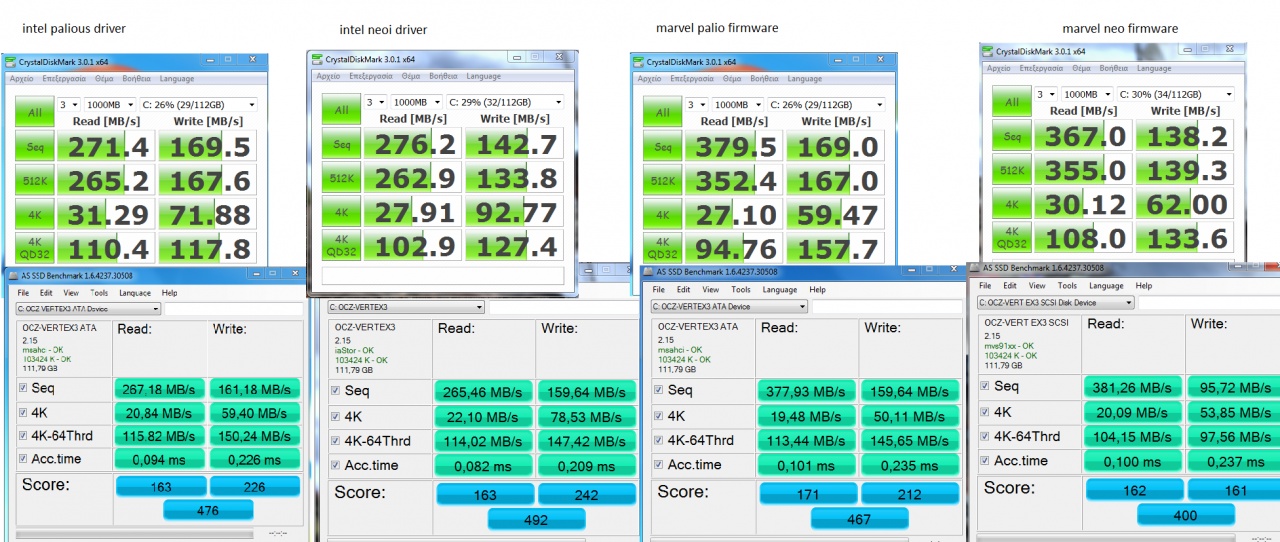Click empty status field below 102.9 row in CrystalDiskMark

click(443, 275)
